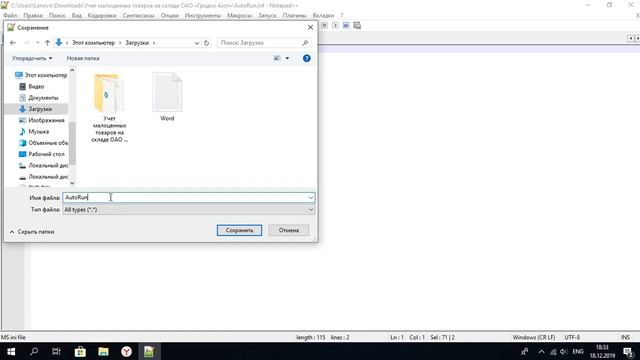Select Музыка in navigation pane
The height and width of the screenshot is (360, 640).
point(38,131)
